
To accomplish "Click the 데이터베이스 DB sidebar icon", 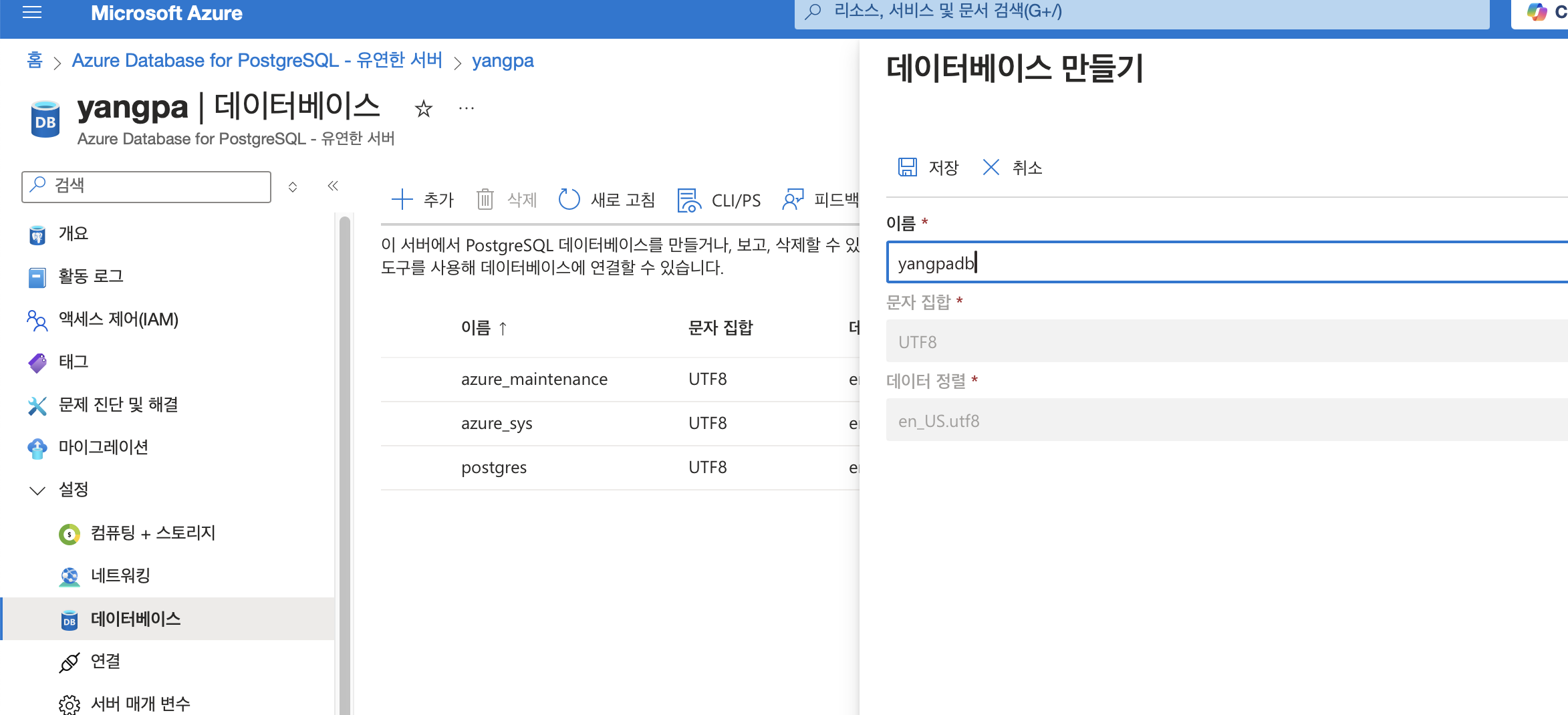I will pyautogui.click(x=70, y=620).
